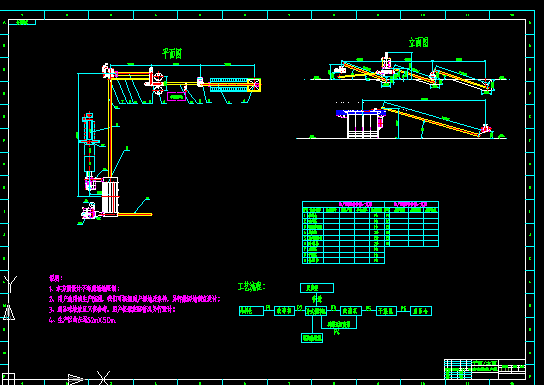Viewport: 544px width, 385px height.
Task: Click the bottom box of the process flowchart
Action: (312, 338)
